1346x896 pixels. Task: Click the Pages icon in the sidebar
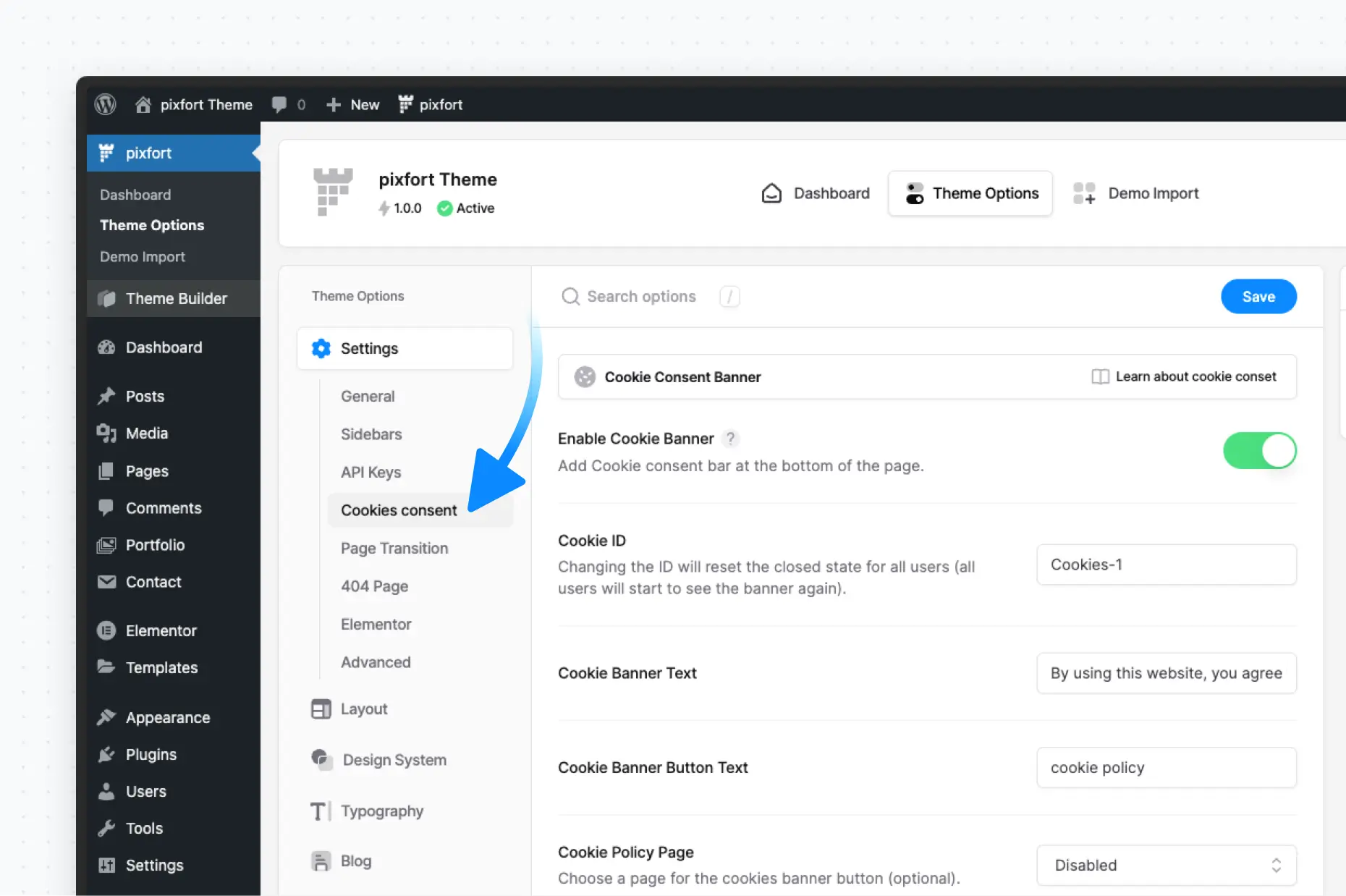click(106, 471)
